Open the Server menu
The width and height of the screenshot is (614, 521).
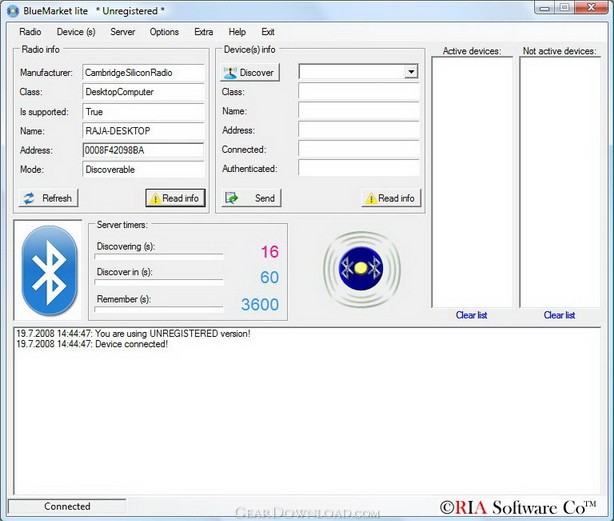(x=123, y=32)
